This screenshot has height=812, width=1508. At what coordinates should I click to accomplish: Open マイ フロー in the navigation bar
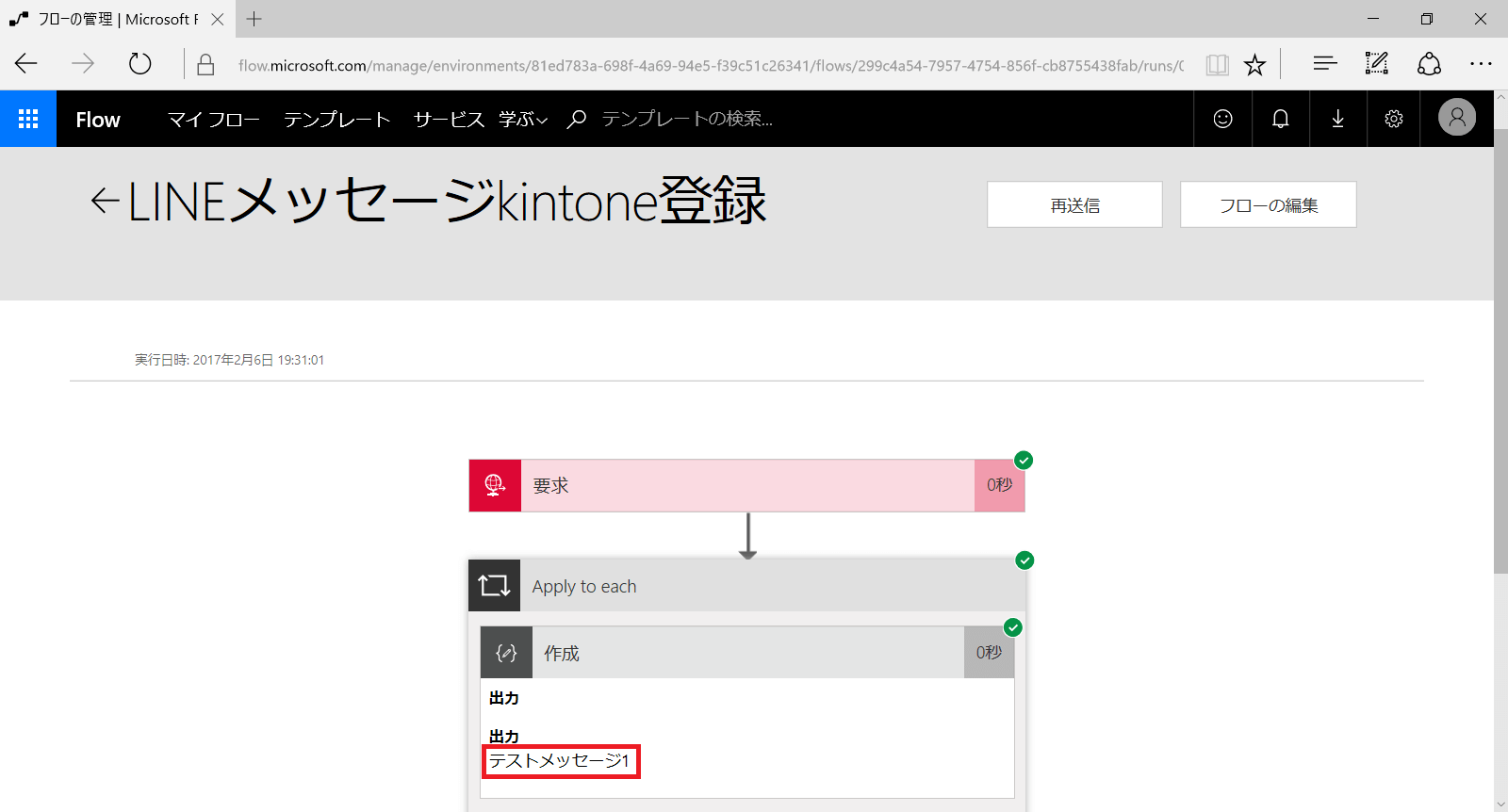point(214,120)
